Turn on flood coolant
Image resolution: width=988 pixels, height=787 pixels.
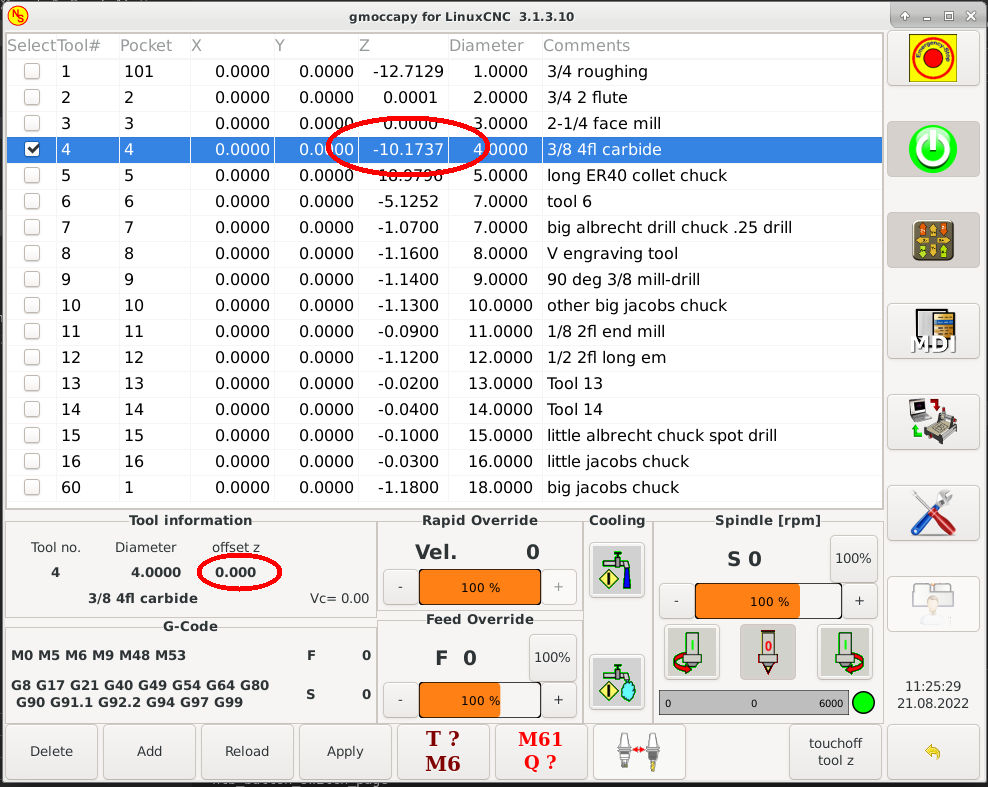coord(617,570)
